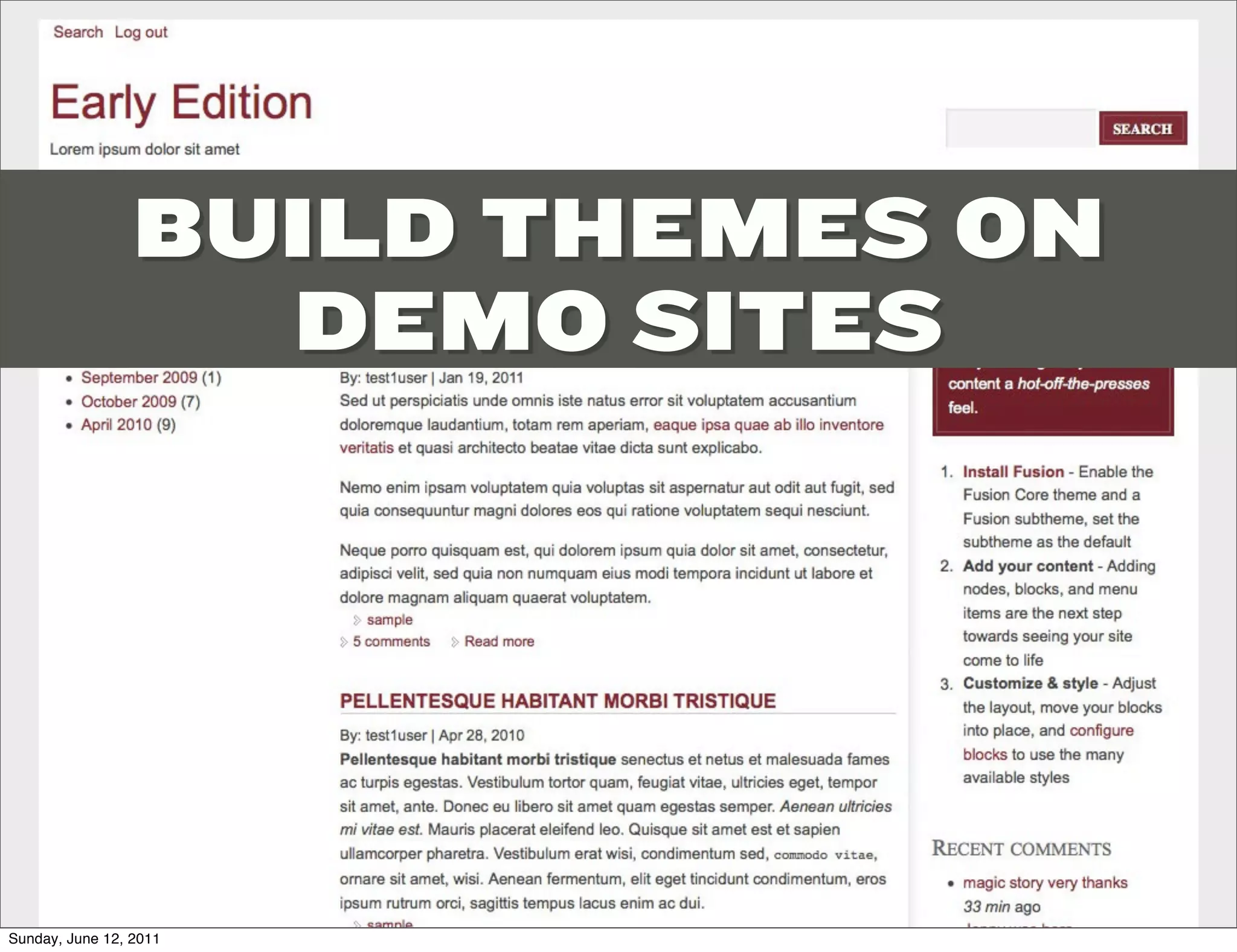Click the red SEARCH button
Image resolution: width=1237 pixels, height=952 pixels.
(1143, 128)
